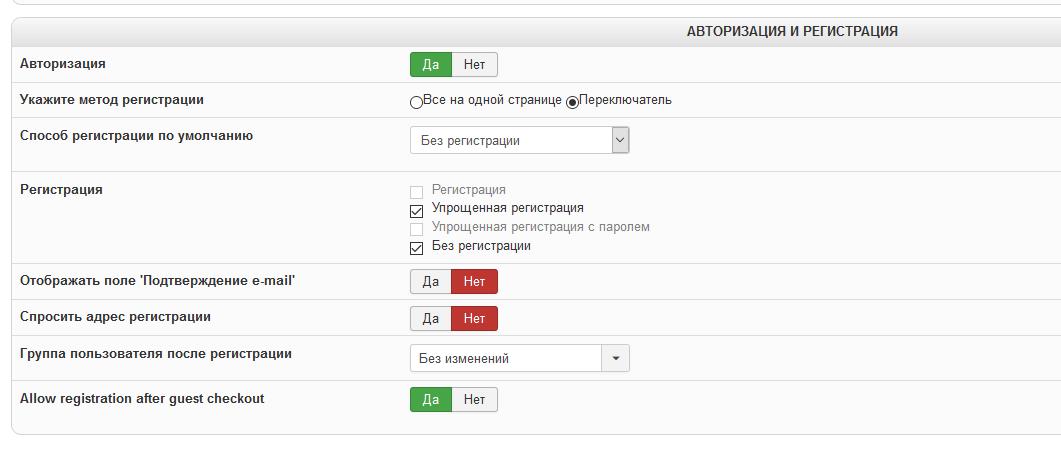
Task: Enable 'Allow registration after guest checkout' with Да
Action: coord(431,400)
